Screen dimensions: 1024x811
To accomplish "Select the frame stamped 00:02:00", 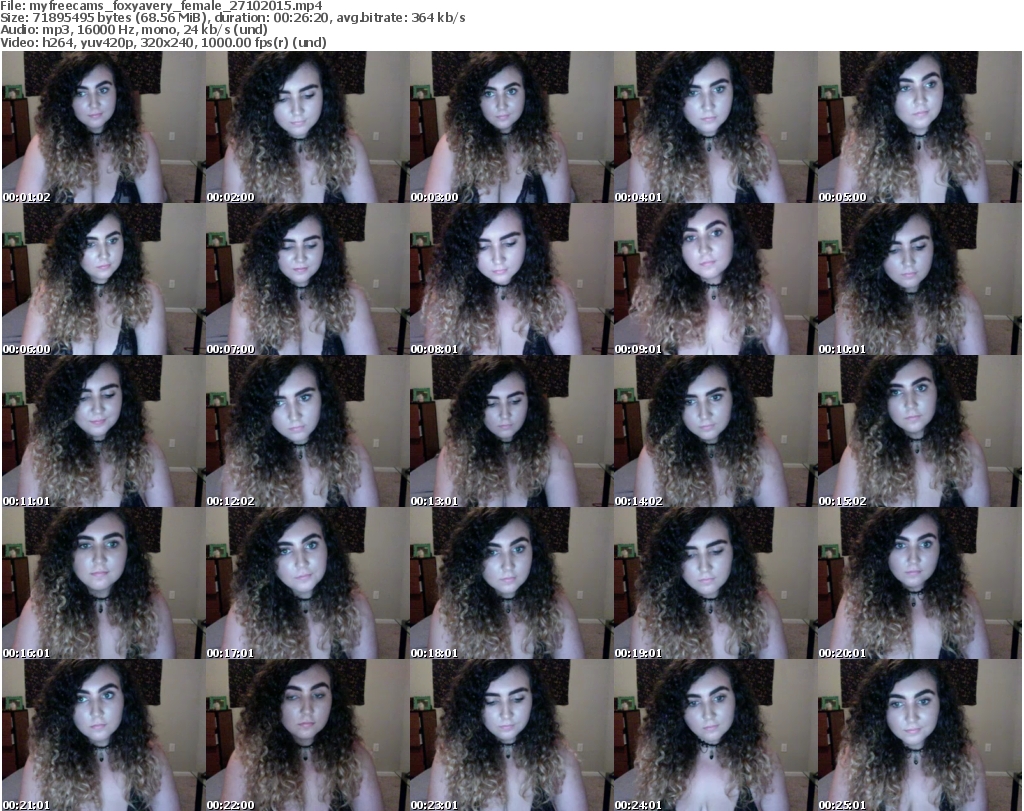I will [308, 127].
